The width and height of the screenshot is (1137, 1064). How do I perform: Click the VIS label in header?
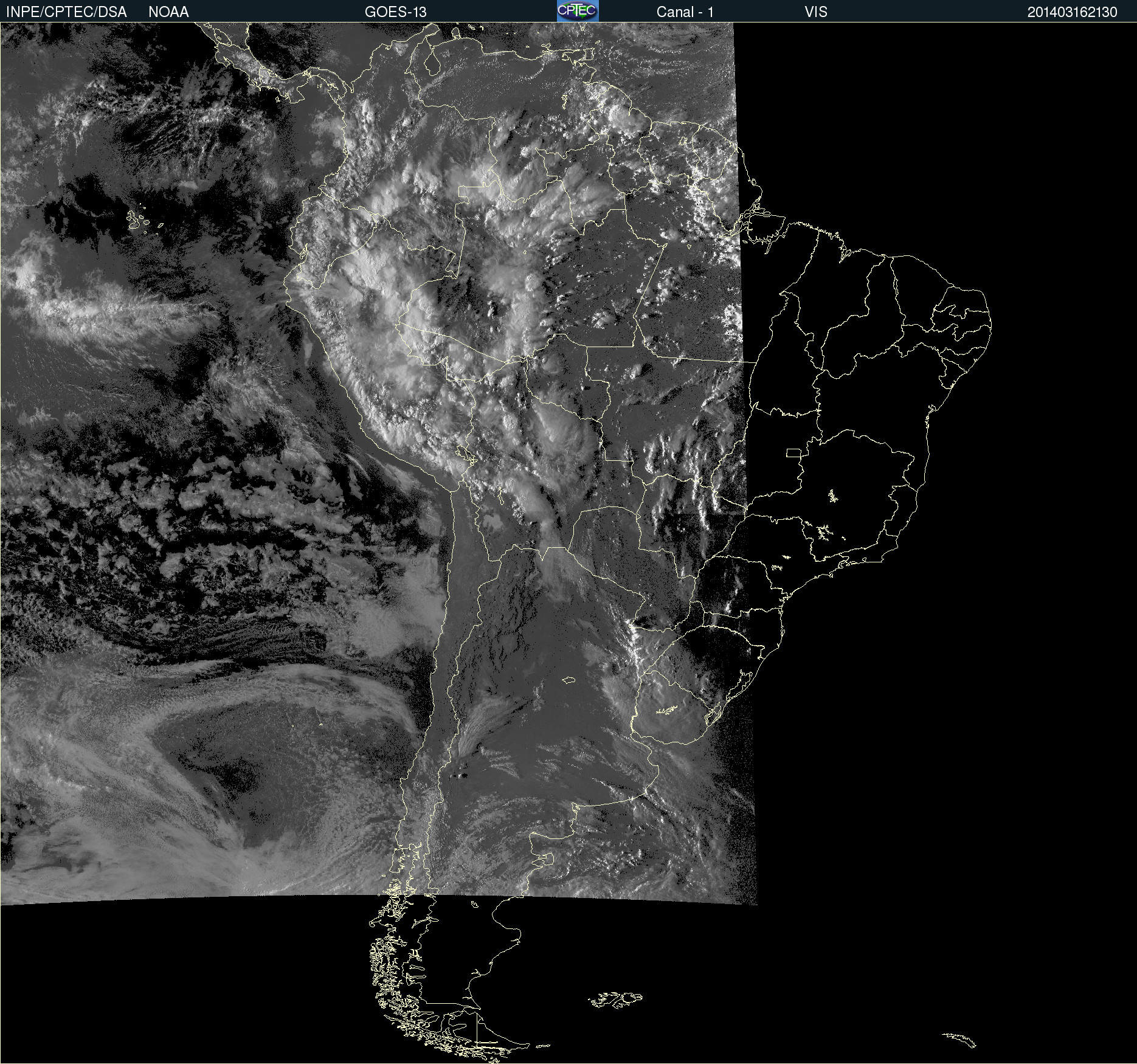tap(816, 12)
